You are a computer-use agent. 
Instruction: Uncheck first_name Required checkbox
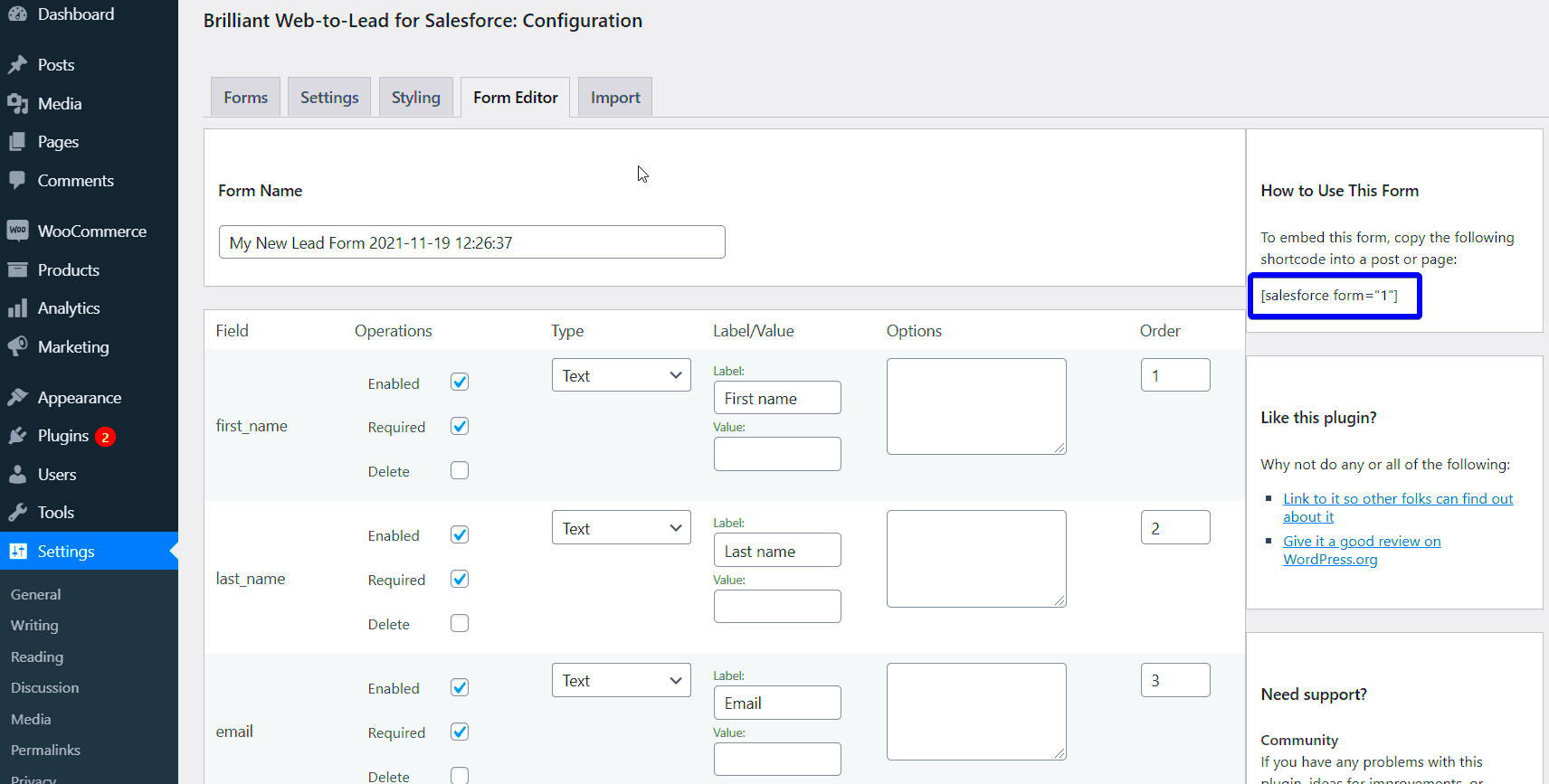pos(460,426)
